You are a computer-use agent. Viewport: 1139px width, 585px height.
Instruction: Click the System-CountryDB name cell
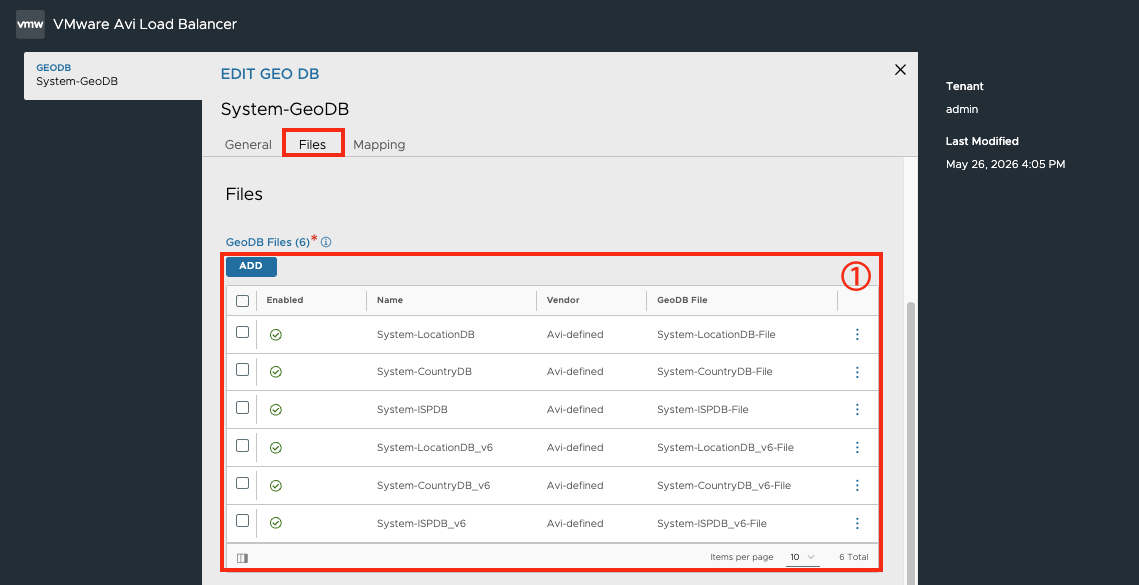(424, 372)
